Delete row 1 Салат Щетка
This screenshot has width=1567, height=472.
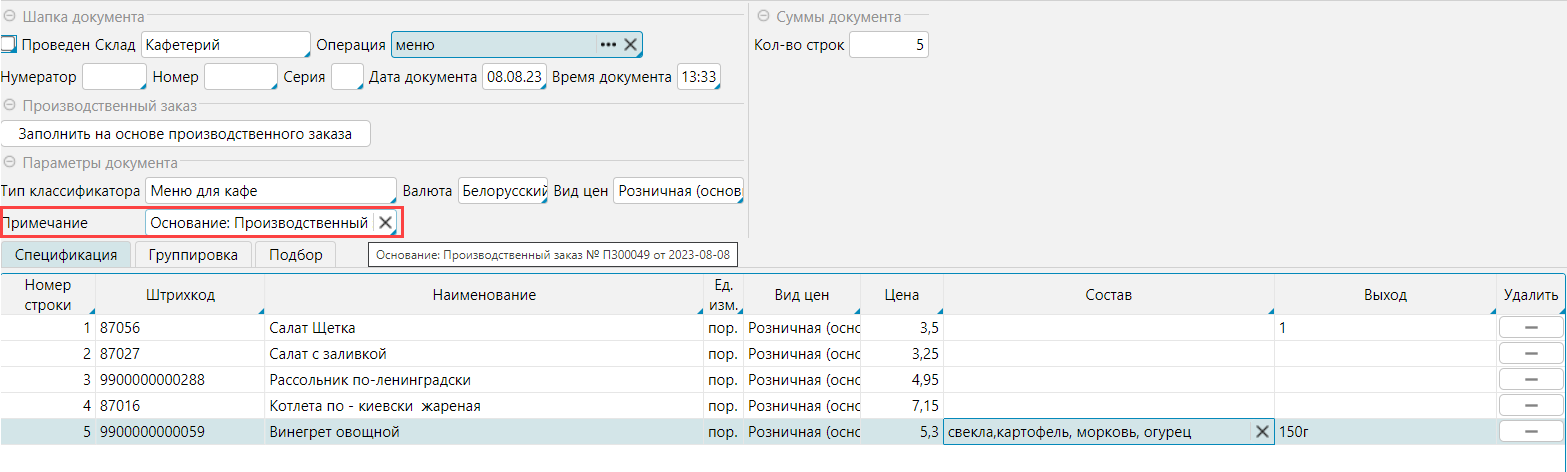point(1530,328)
